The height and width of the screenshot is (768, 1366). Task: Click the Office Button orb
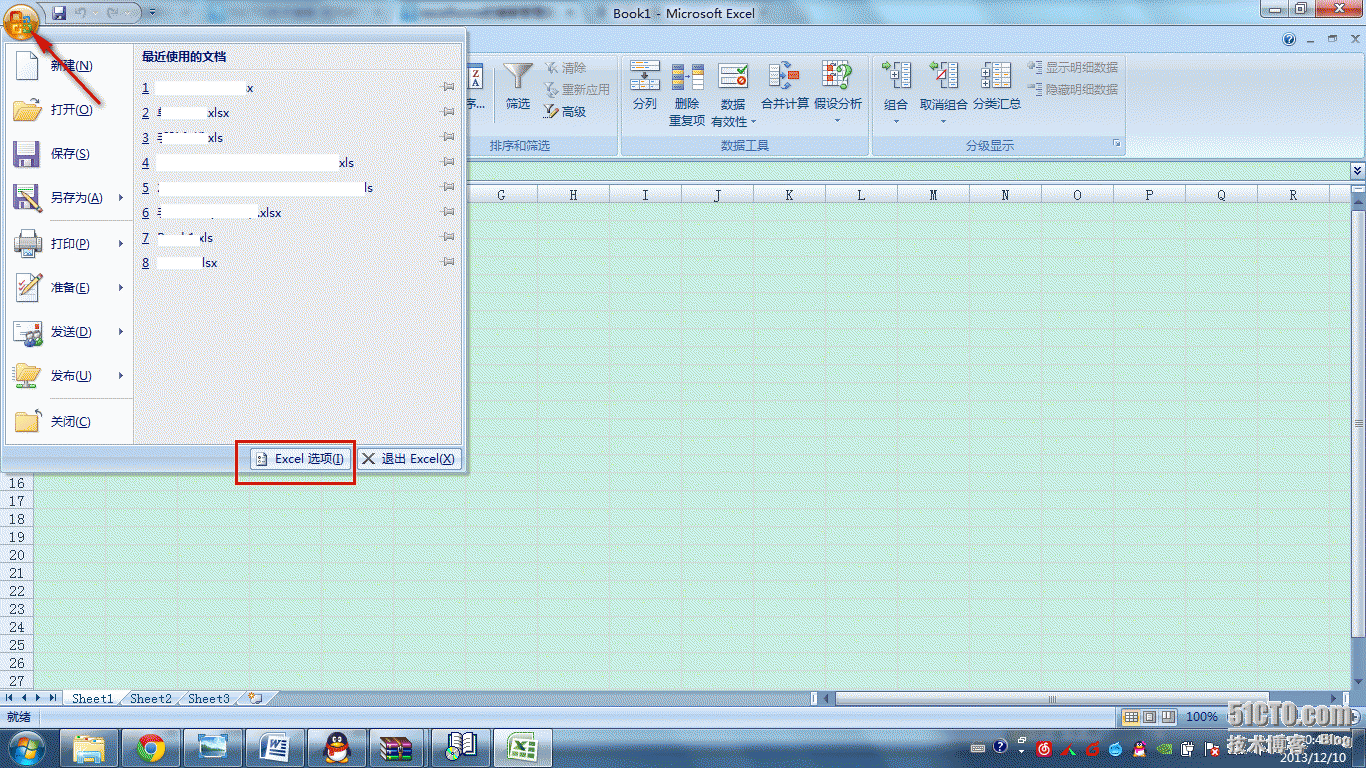coord(20,19)
